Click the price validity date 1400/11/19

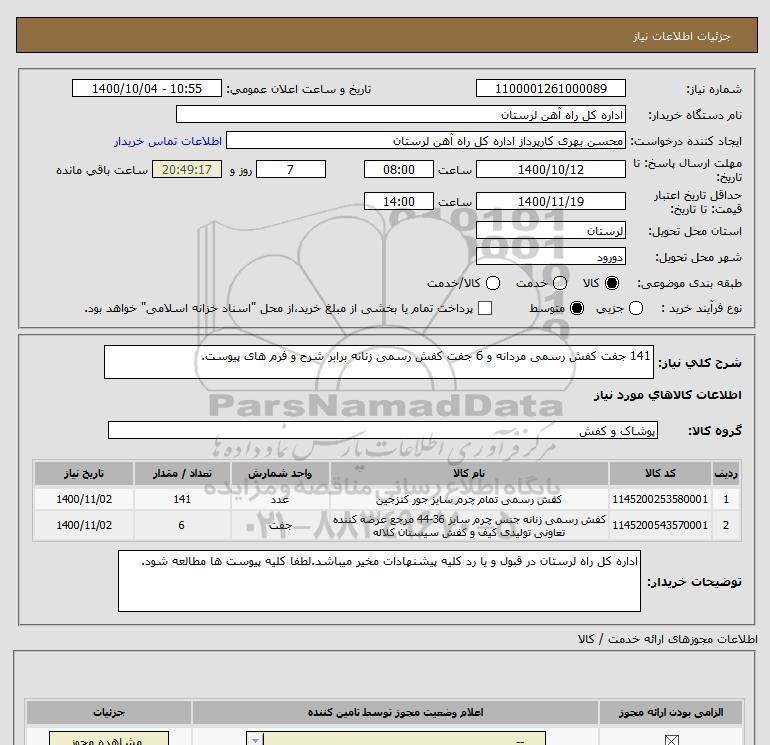coord(550,201)
